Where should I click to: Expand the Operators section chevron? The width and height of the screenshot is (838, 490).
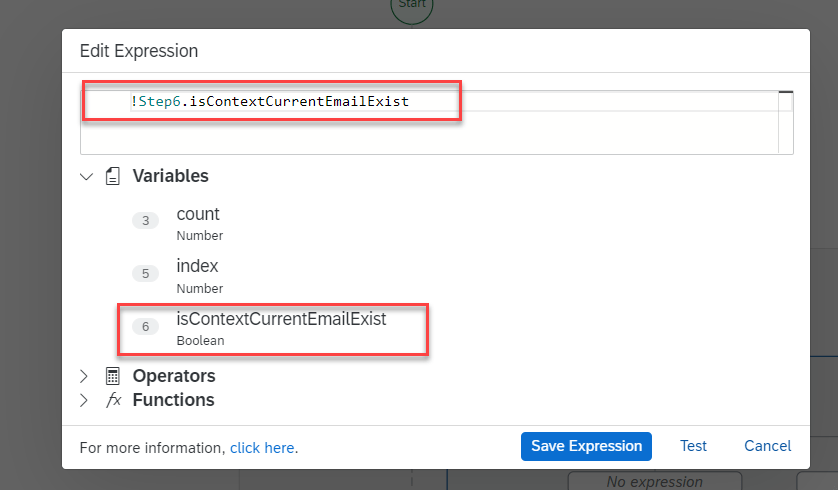(x=86, y=376)
